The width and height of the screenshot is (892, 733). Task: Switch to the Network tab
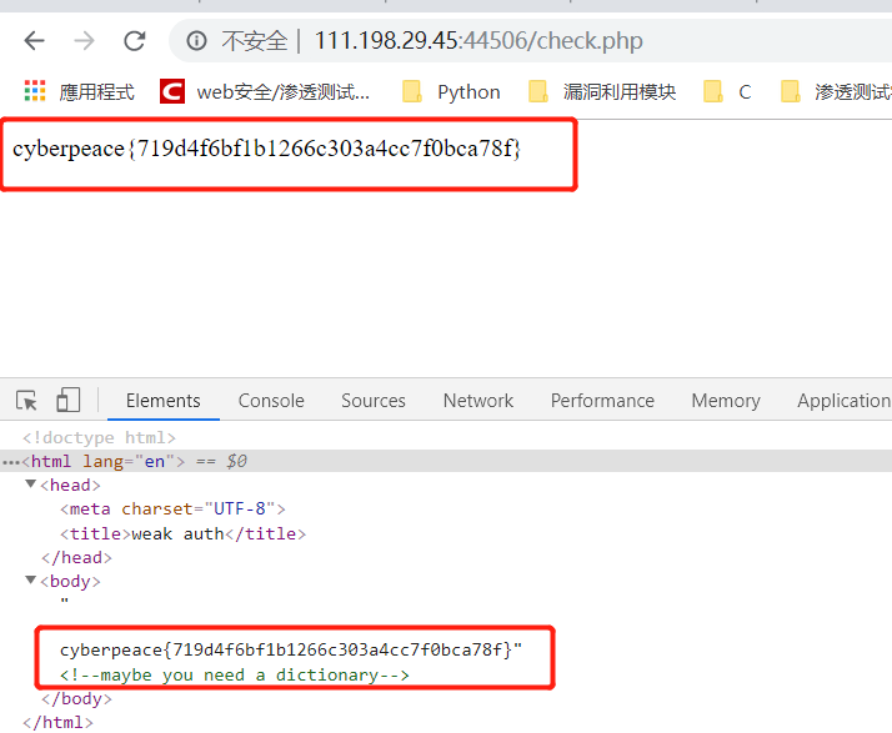[478, 401]
